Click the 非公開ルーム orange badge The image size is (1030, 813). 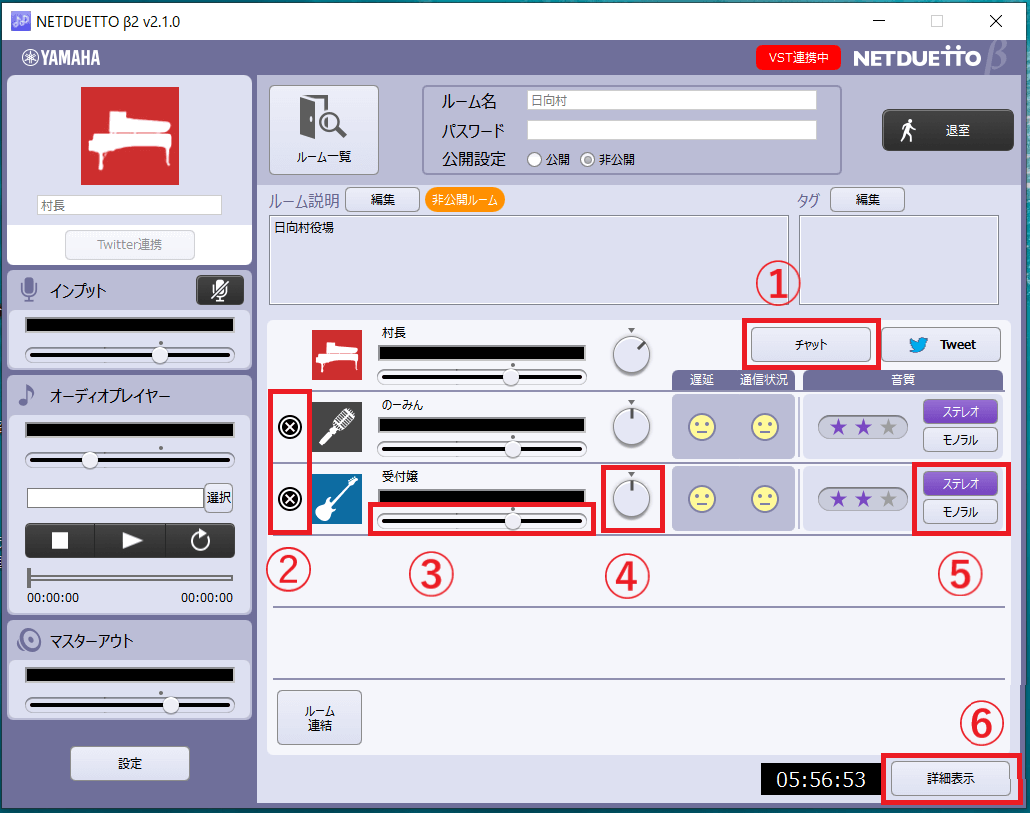[464, 200]
